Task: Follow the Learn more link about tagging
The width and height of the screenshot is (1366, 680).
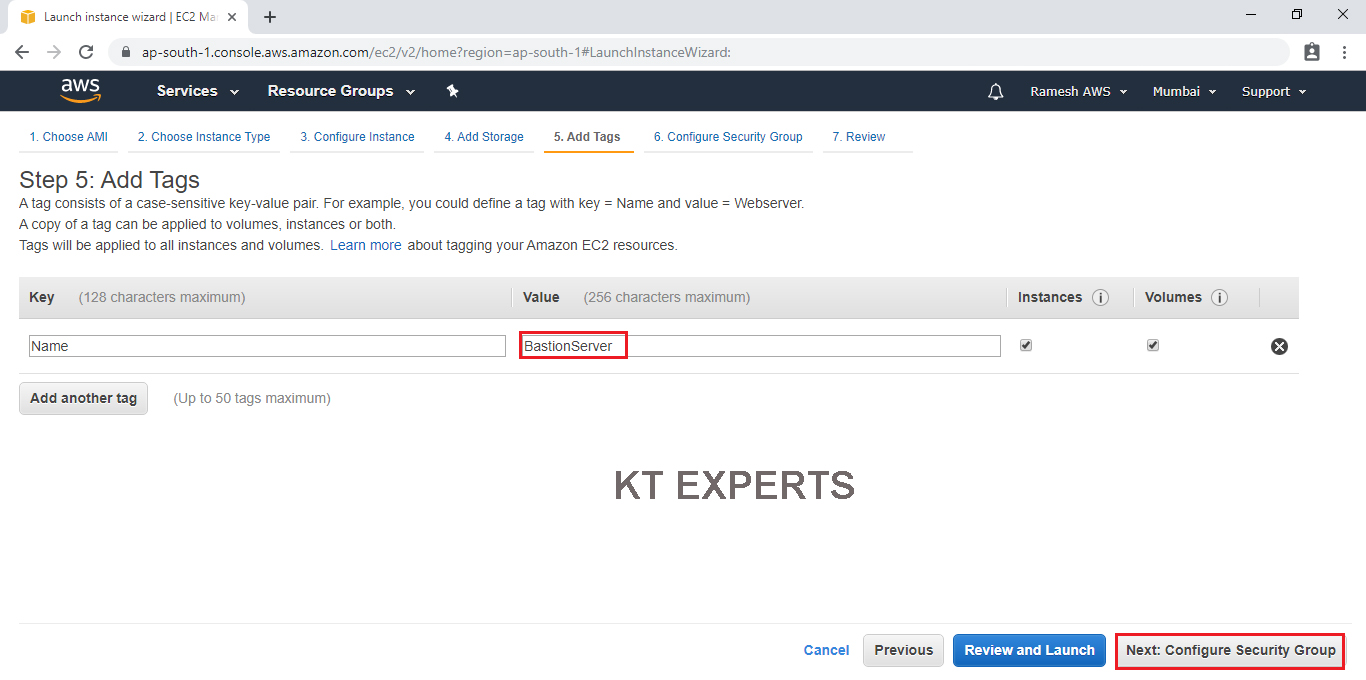Action: 365,245
